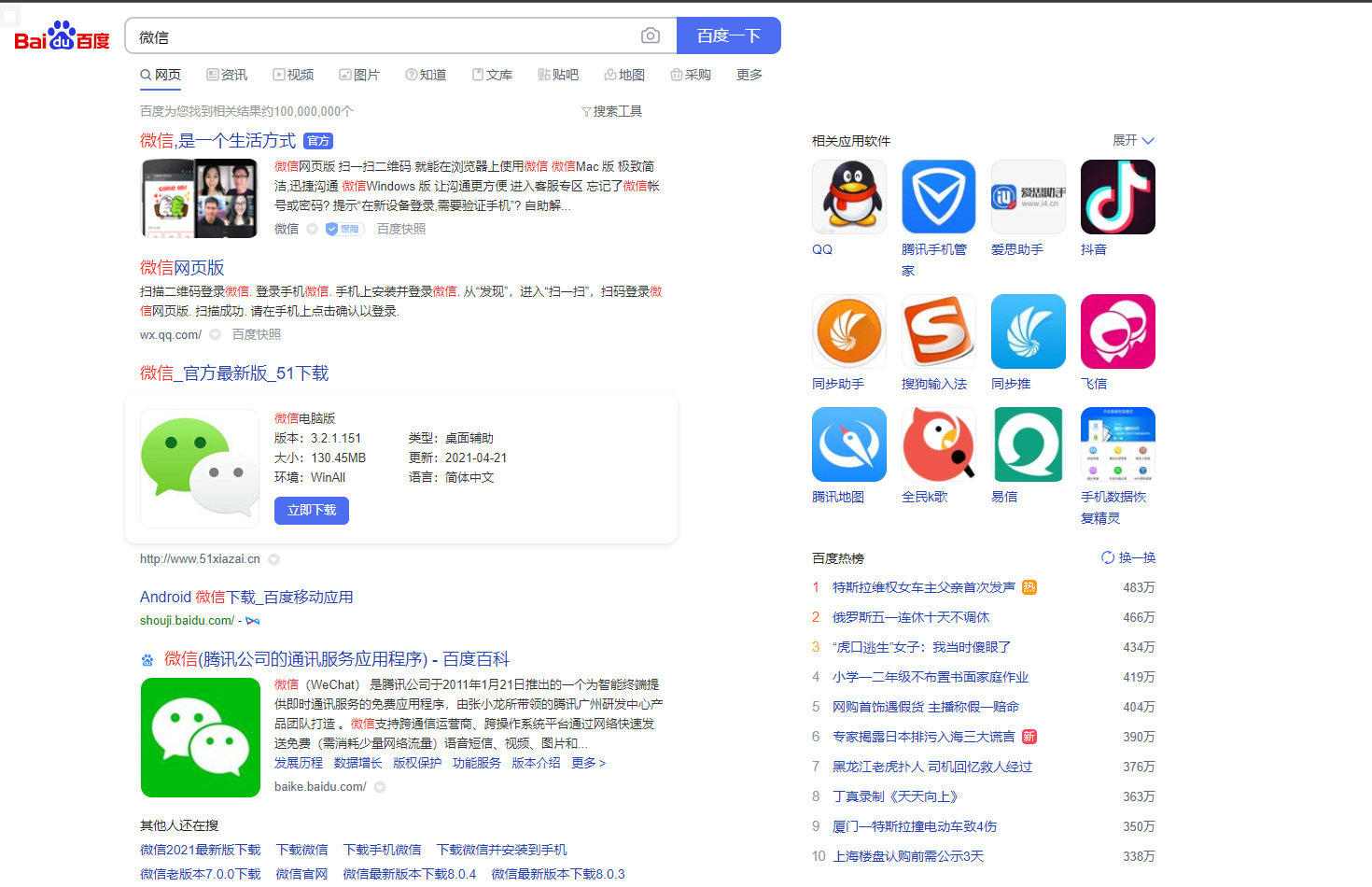Open the 手机数据恢复精灵 app icon
Image resolution: width=1372 pixels, height=887 pixels.
coord(1118,444)
